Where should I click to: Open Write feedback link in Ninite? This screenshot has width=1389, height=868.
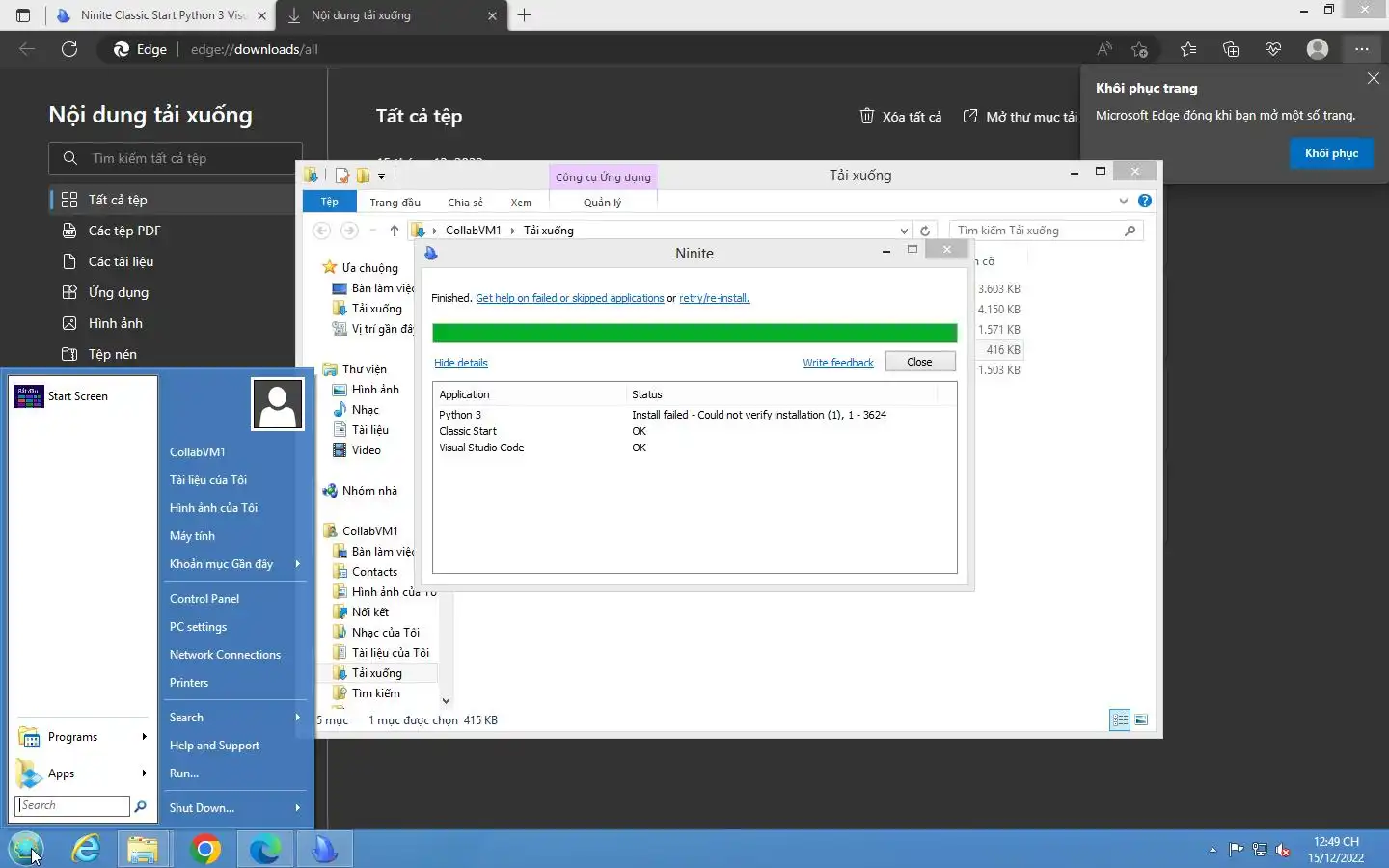tap(838, 363)
